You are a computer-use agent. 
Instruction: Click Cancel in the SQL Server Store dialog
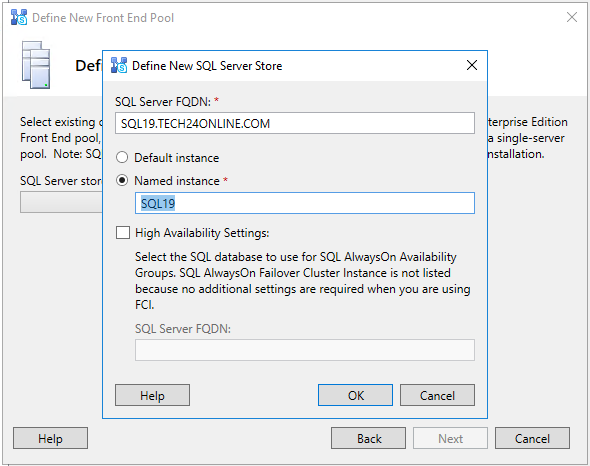click(x=437, y=395)
